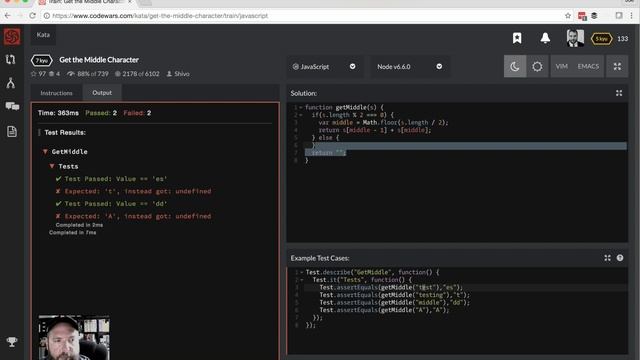Open the JavaScript language dropdown
Image resolution: width=640 pixels, height=360 pixels.
(324, 67)
